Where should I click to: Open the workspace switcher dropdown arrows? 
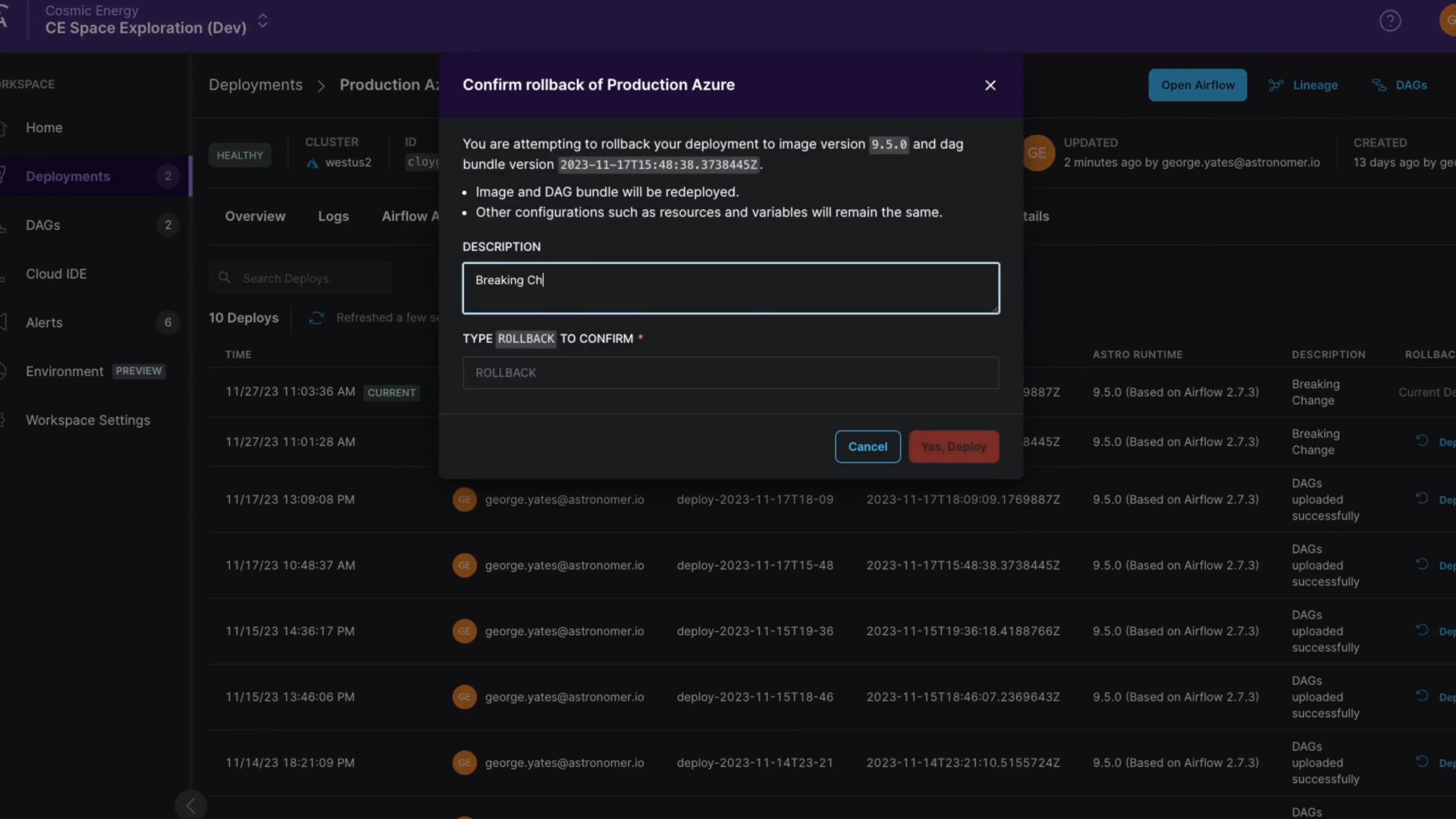[x=262, y=20]
